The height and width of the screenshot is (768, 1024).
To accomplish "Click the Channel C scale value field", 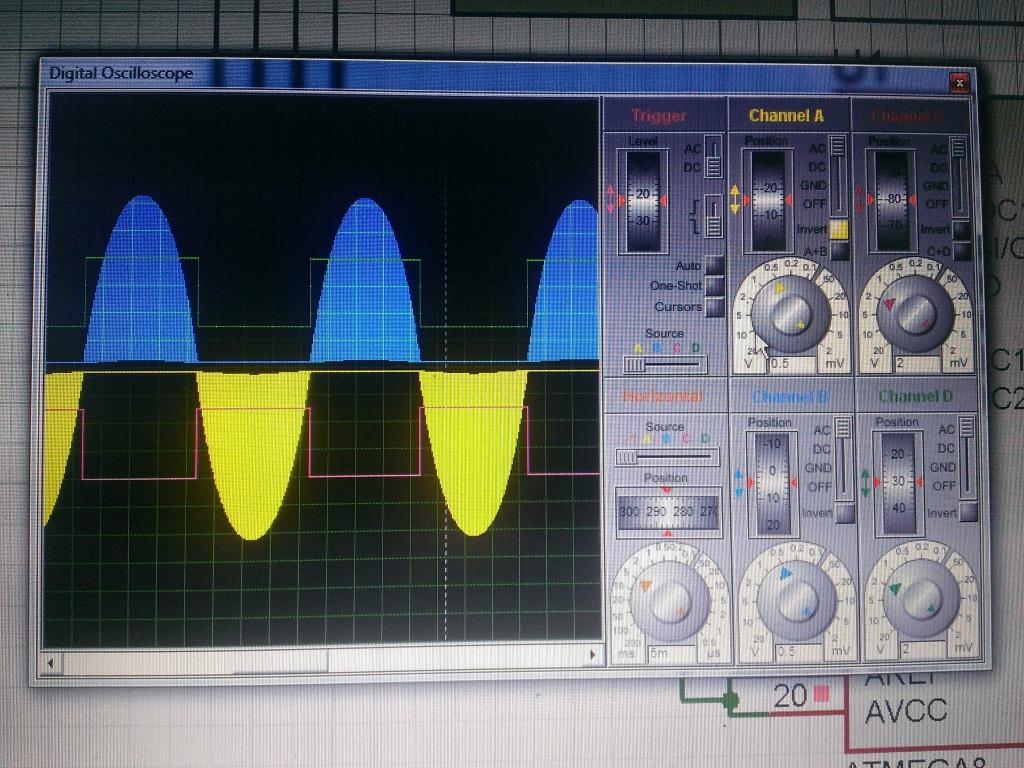I will (916, 363).
